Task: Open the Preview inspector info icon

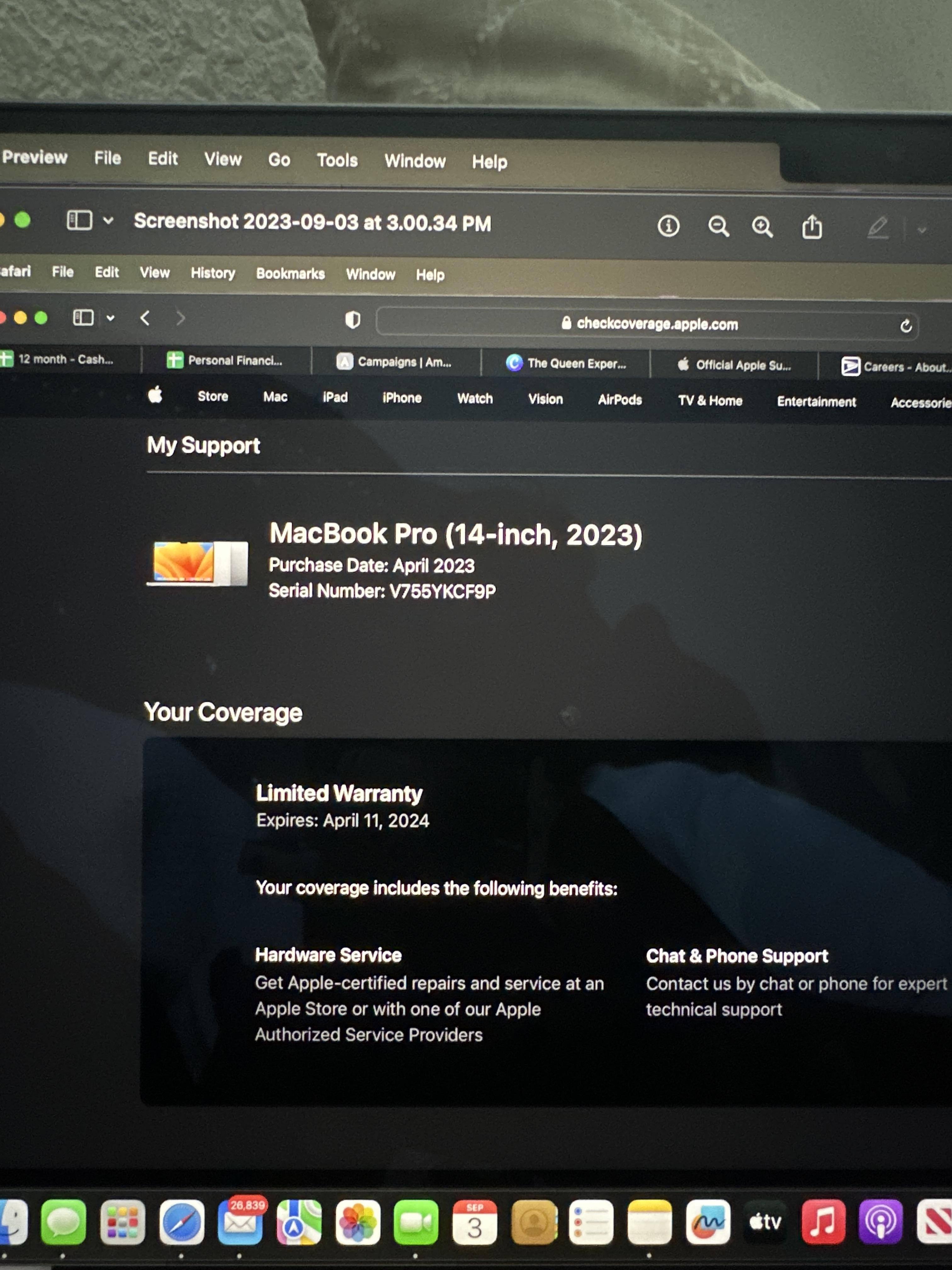Action: tap(669, 226)
